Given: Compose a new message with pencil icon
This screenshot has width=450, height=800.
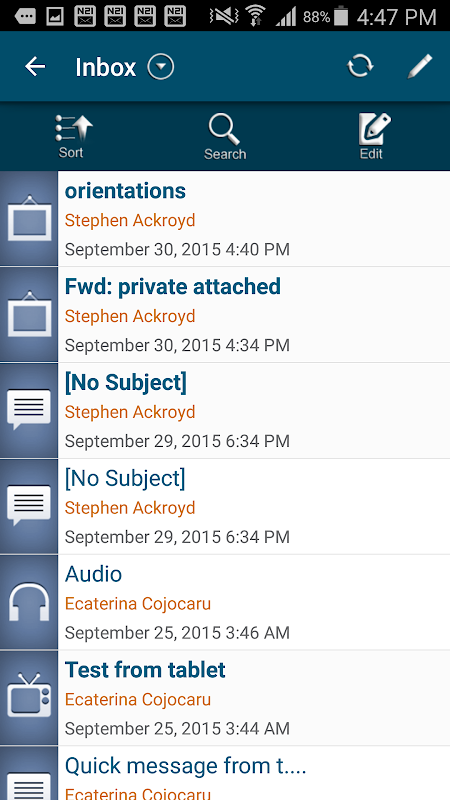Looking at the screenshot, I should (x=419, y=66).
